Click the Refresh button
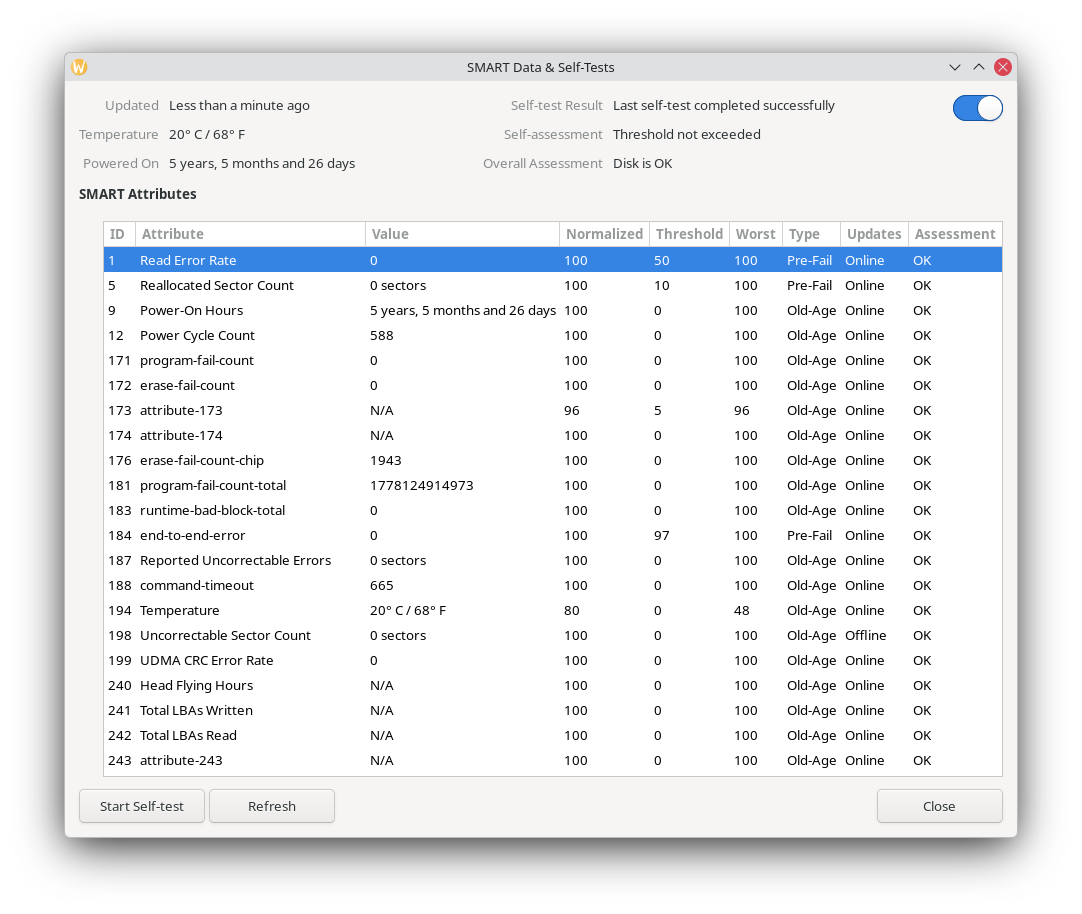1082x914 pixels. tap(271, 806)
